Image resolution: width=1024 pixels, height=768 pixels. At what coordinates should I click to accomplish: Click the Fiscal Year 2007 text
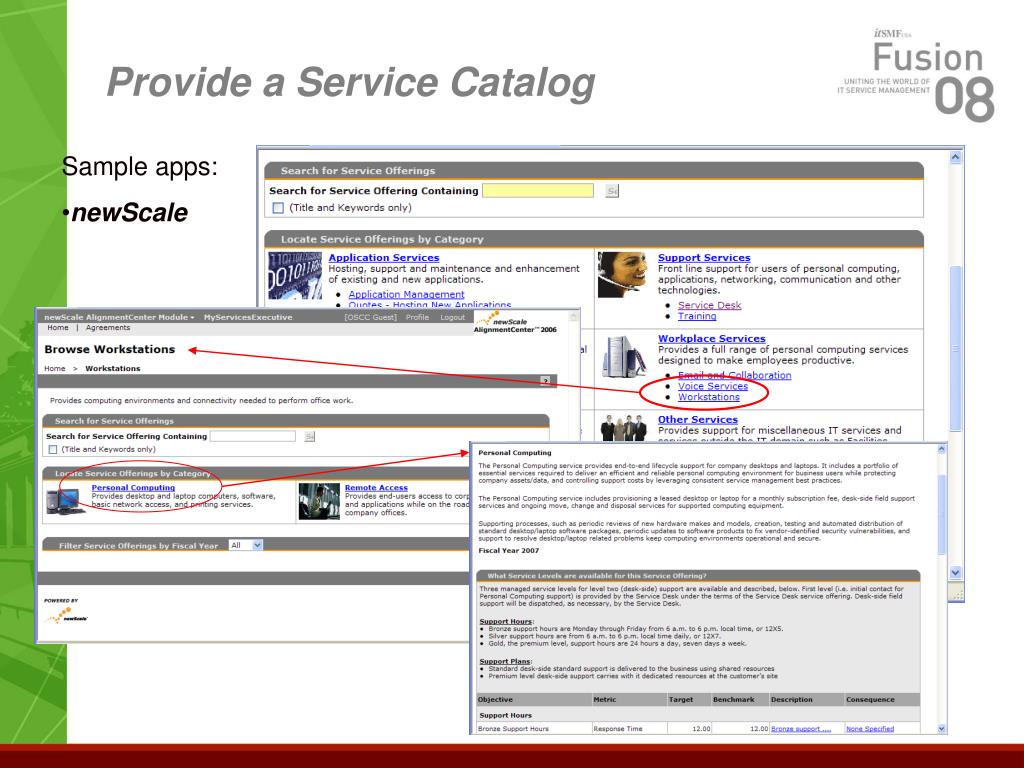[509, 551]
